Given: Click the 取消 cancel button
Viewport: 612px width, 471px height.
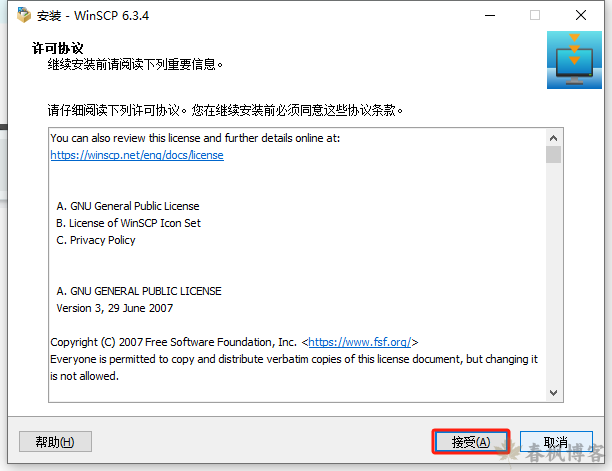Looking at the screenshot, I should (556, 442).
